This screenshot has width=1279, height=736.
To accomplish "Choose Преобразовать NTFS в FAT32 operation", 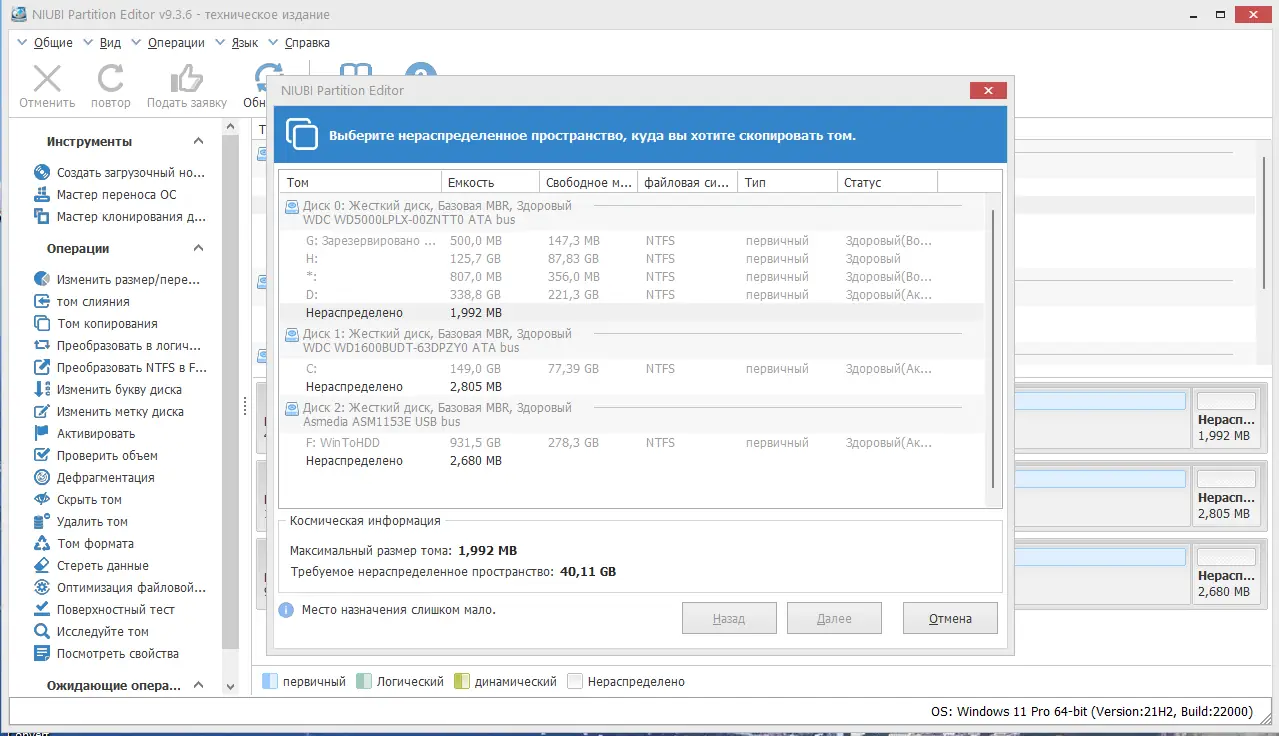I will coord(120,367).
